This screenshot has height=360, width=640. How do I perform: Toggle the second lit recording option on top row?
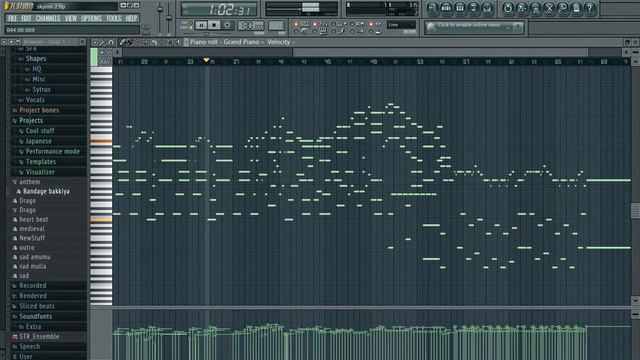click(315, 24)
